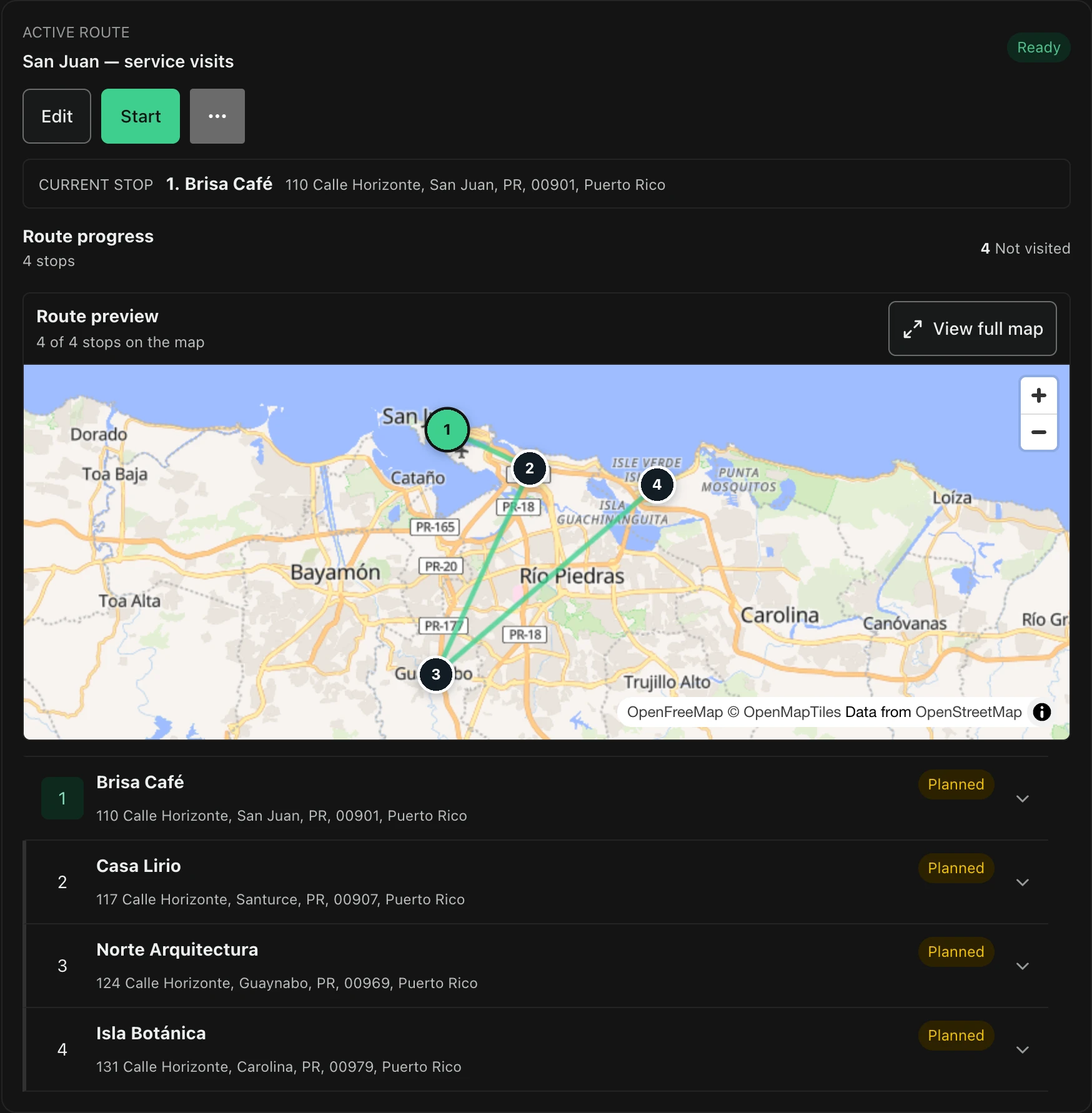Viewport: 1092px width, 1113px height.
Task: Click the '4 of 4 stops on the map' text
Action: pos(121,342)
